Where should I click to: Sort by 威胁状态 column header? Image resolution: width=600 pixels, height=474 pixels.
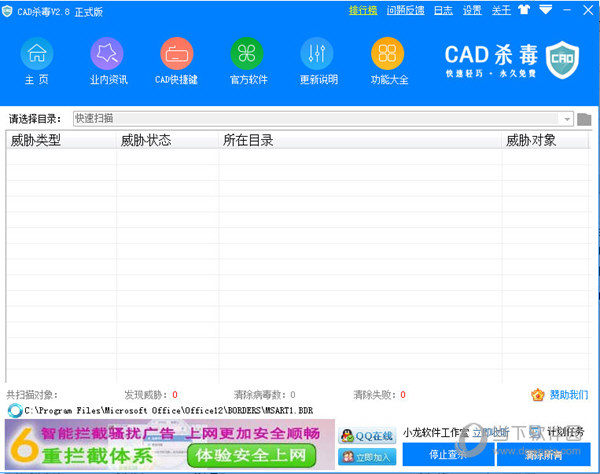click(167, 140)
